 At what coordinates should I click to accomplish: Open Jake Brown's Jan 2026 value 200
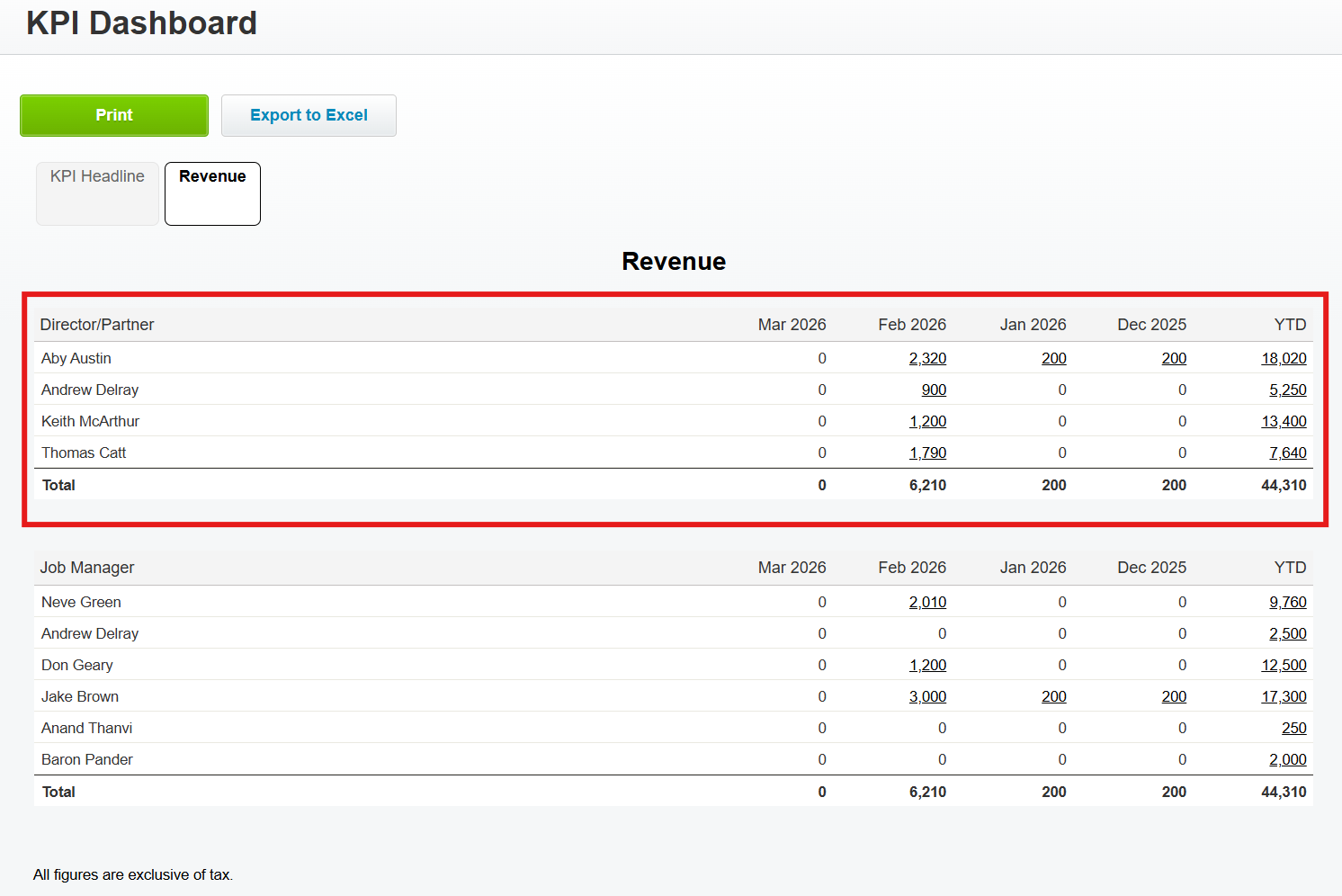click(1054, 696)
